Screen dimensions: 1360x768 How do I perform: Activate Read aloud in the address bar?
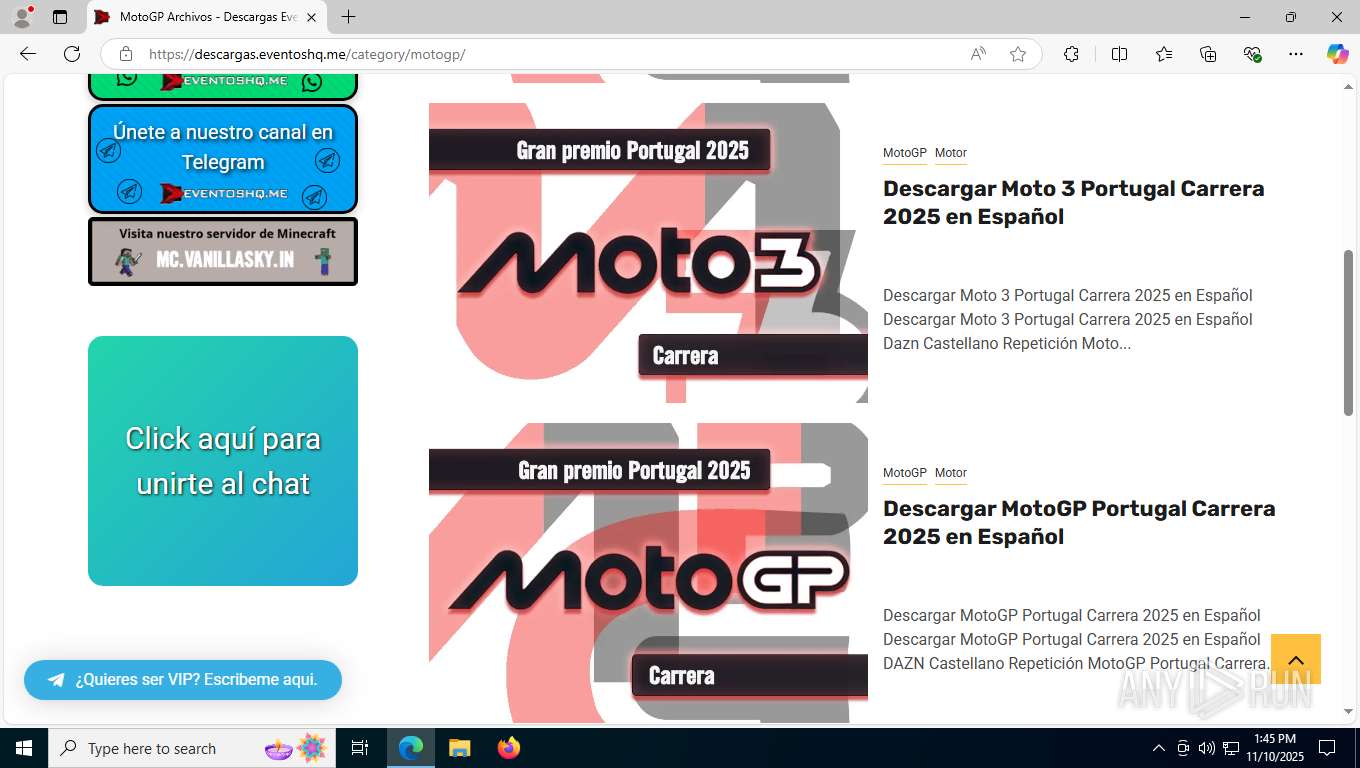[978, 54]
